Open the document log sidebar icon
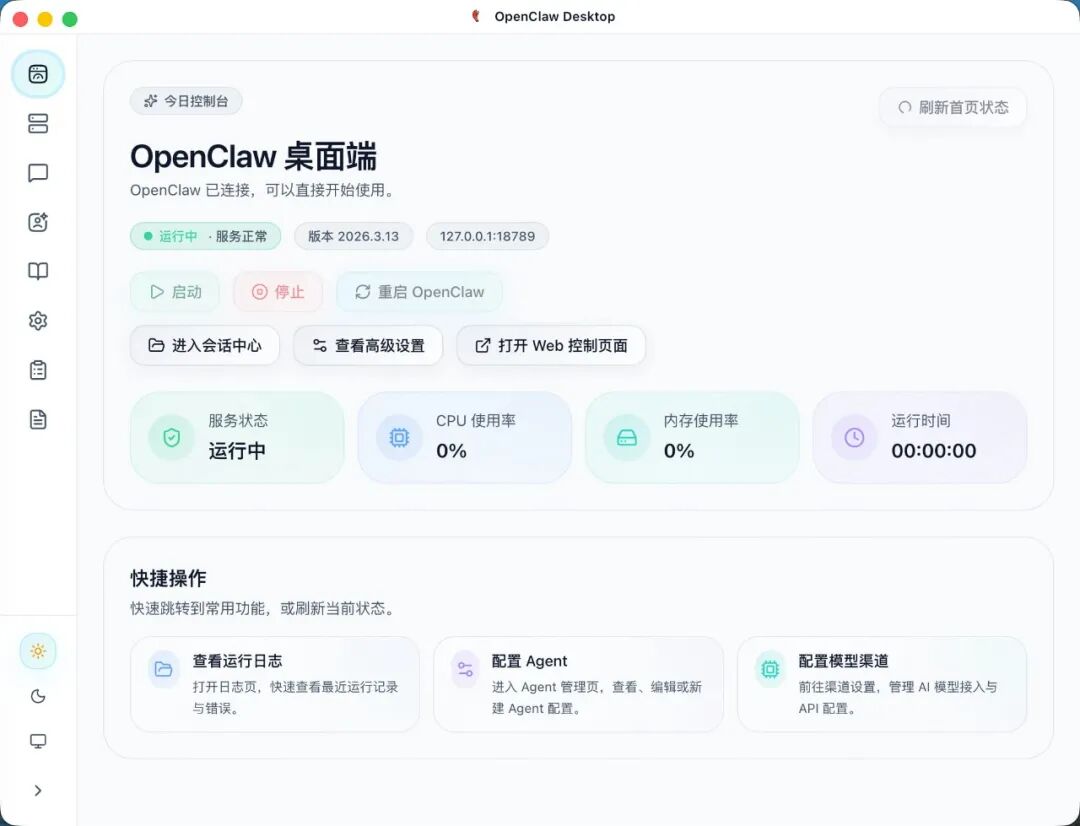1080x826 pixels. [x=38, y=419]
